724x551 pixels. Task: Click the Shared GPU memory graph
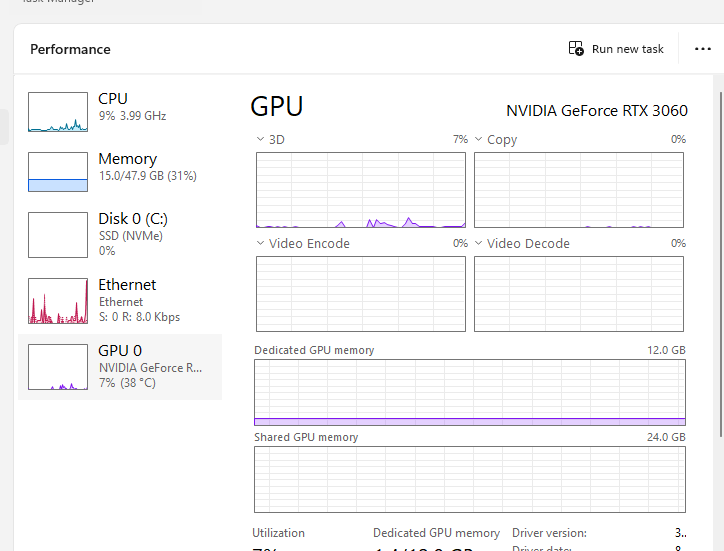tap(470, 479)
